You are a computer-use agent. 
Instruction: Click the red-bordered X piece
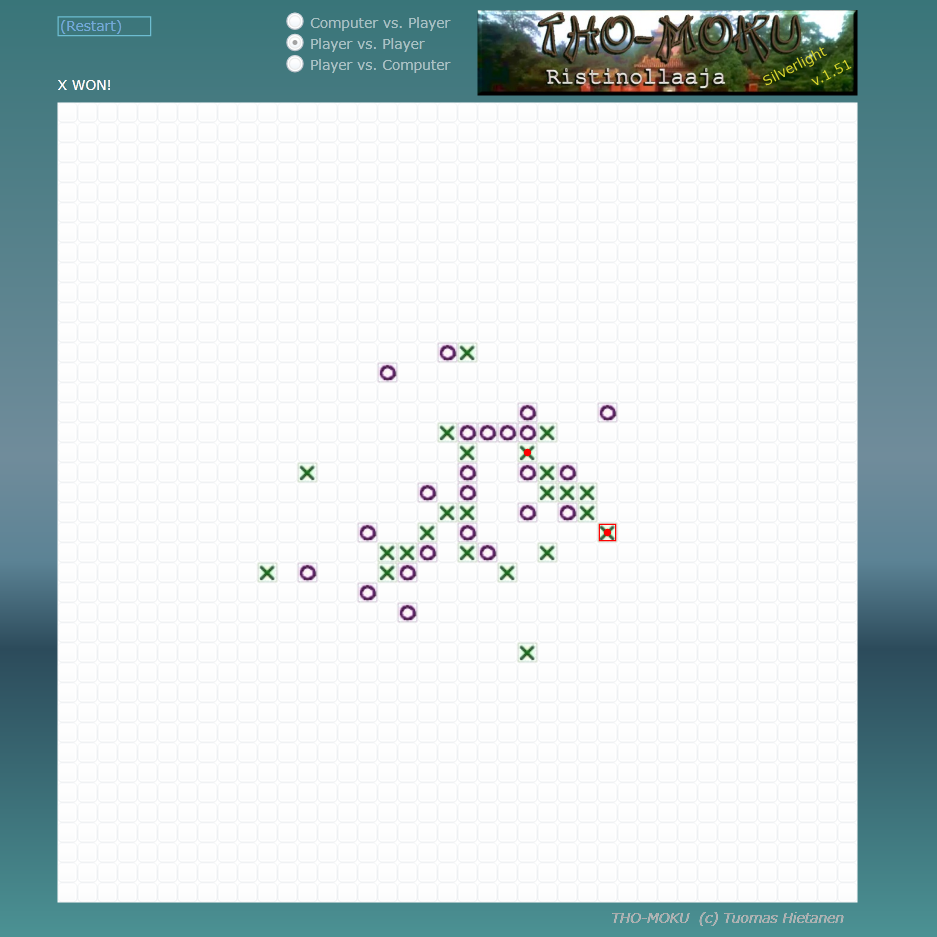point(607,532)
